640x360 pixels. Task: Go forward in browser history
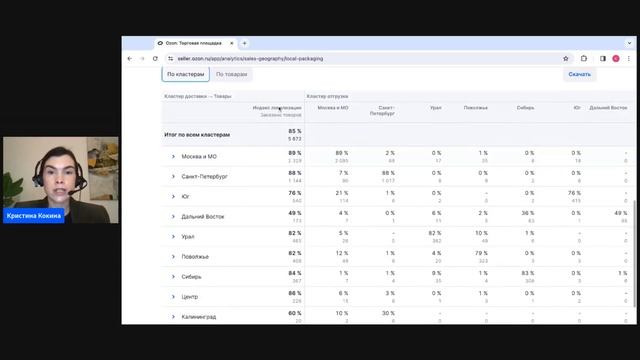click(x=142, y=59)
